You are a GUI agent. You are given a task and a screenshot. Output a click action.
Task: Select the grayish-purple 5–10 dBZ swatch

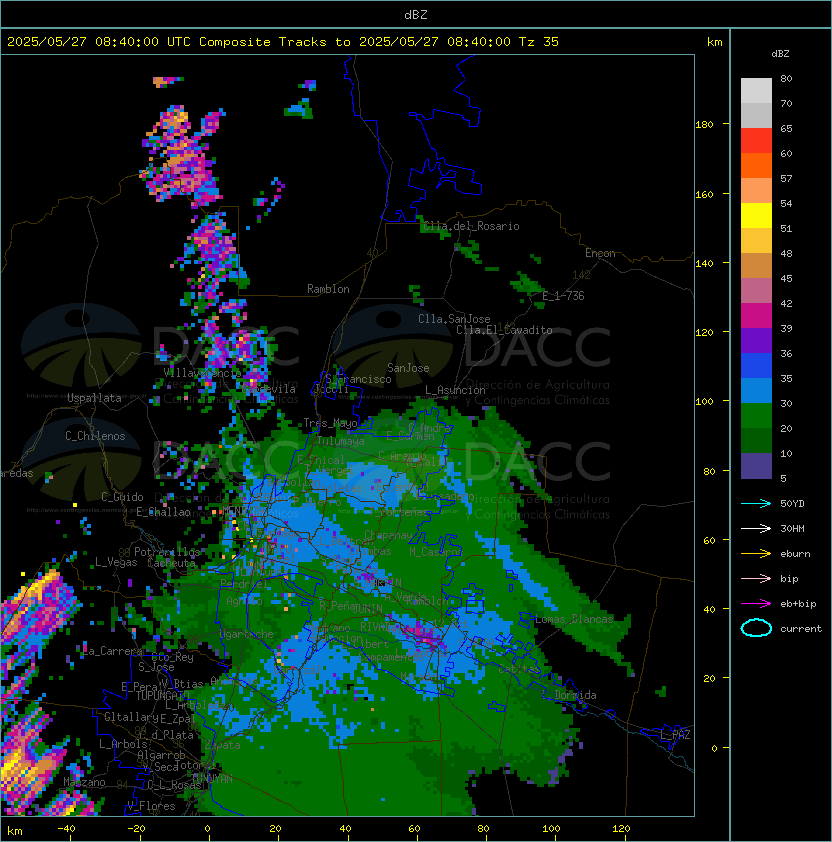[x=756, y=466]
